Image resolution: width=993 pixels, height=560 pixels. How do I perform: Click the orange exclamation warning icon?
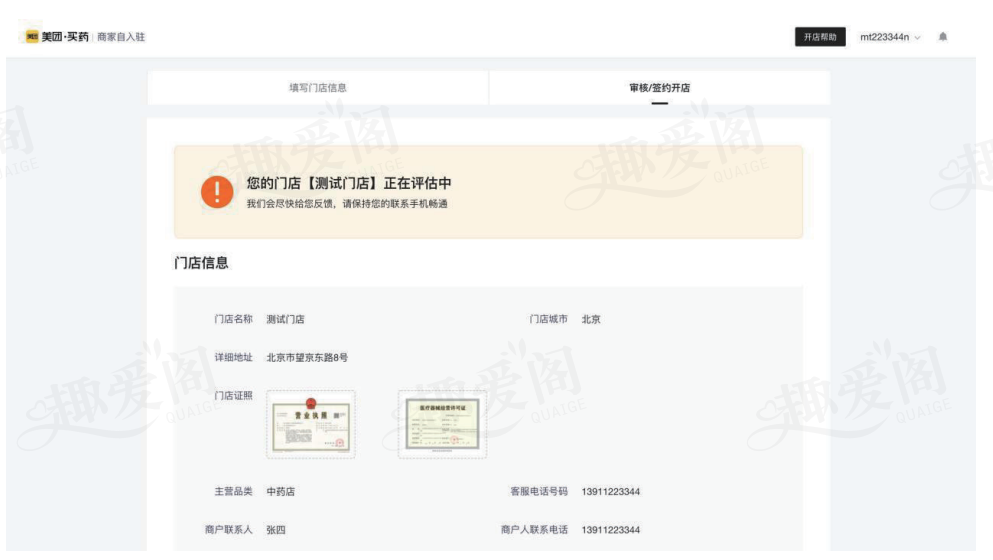tap(215, 192)
